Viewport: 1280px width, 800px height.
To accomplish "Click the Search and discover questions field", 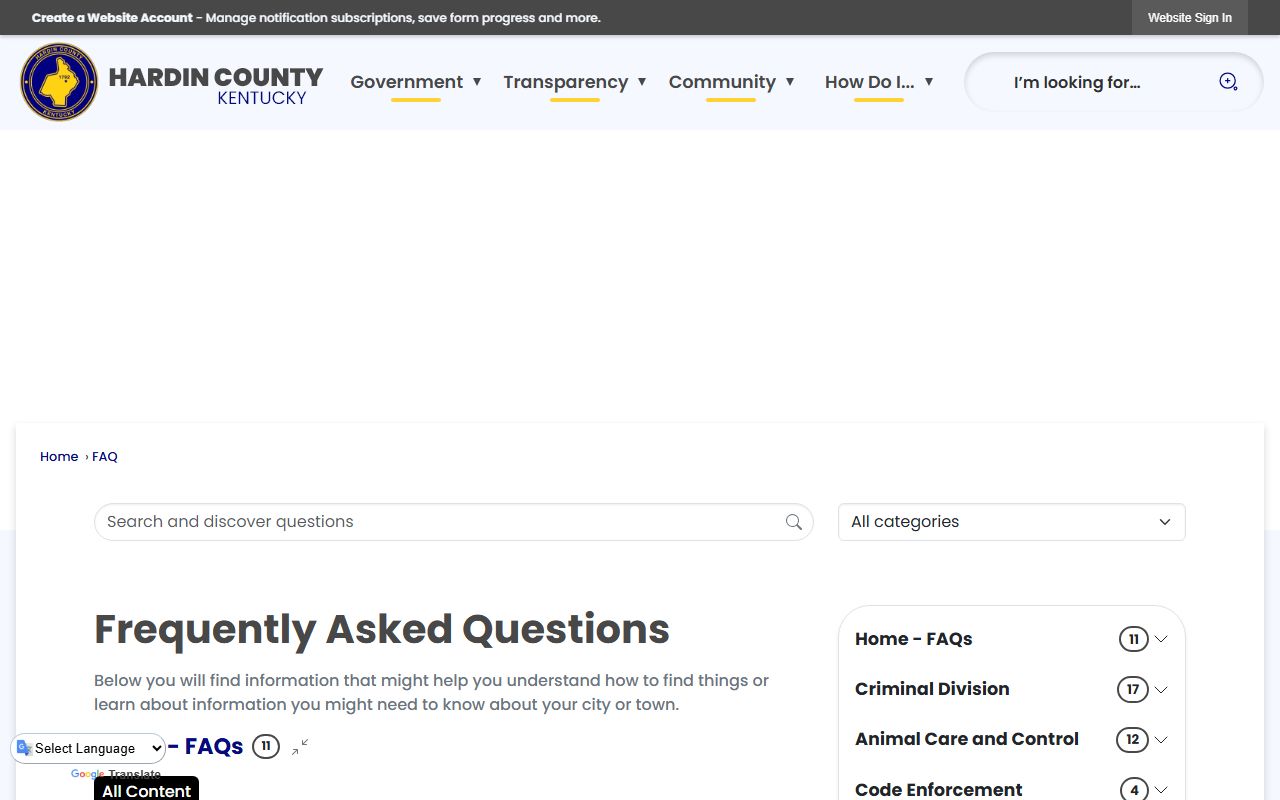I will pos(440,522).
